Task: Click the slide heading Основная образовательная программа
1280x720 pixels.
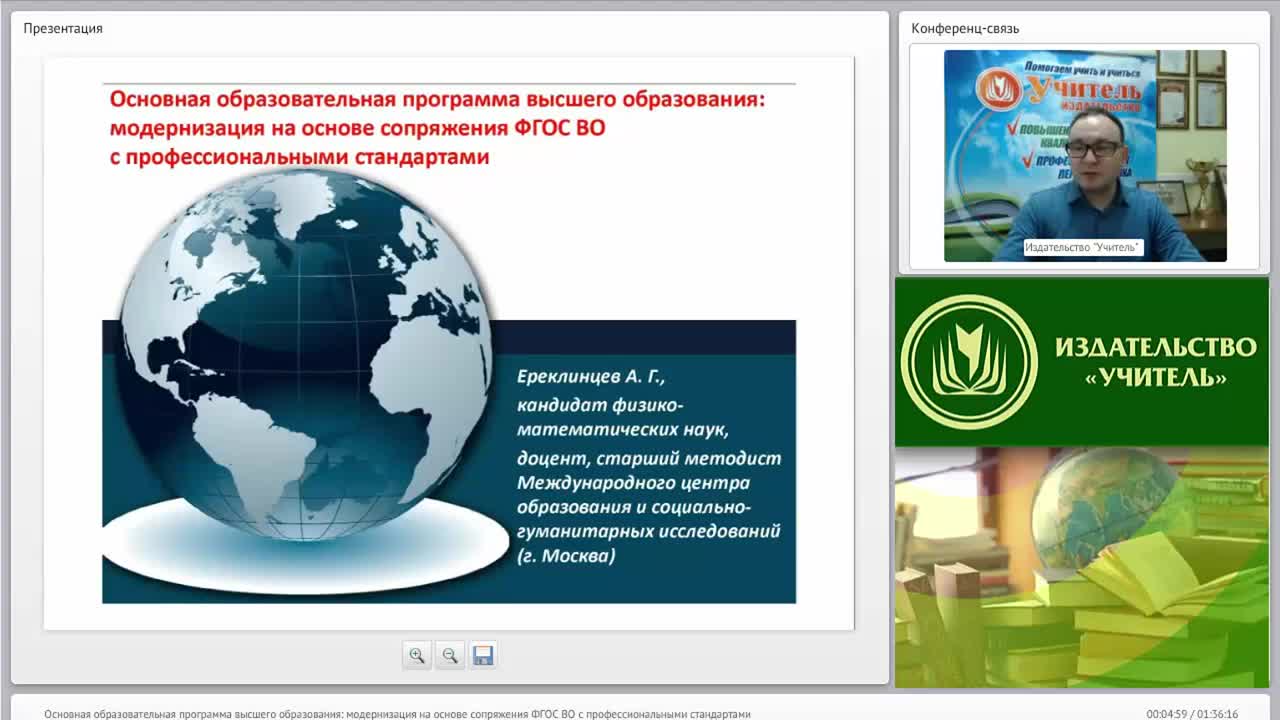Action: pos(437,128)
